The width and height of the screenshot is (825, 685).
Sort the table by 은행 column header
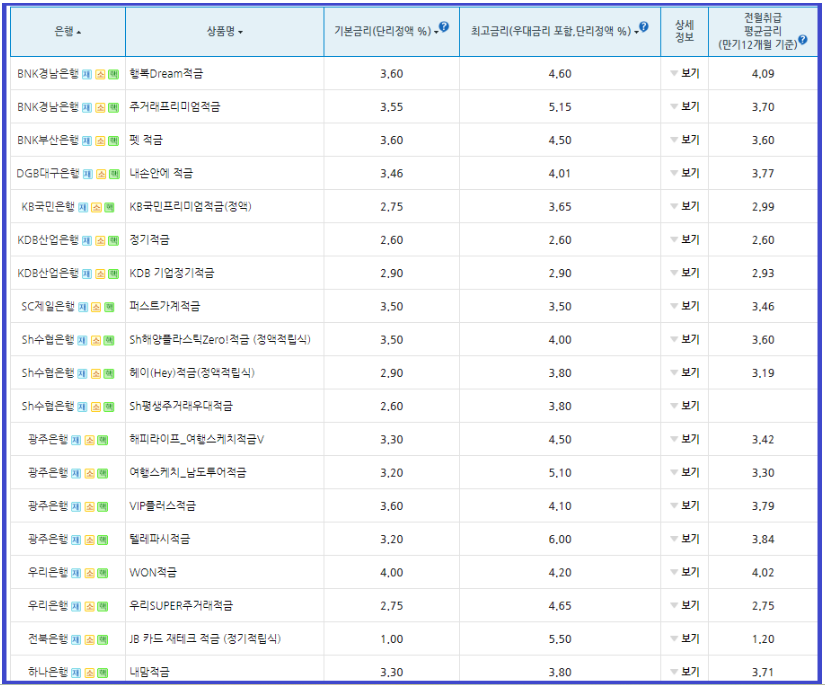click(68, 32)
